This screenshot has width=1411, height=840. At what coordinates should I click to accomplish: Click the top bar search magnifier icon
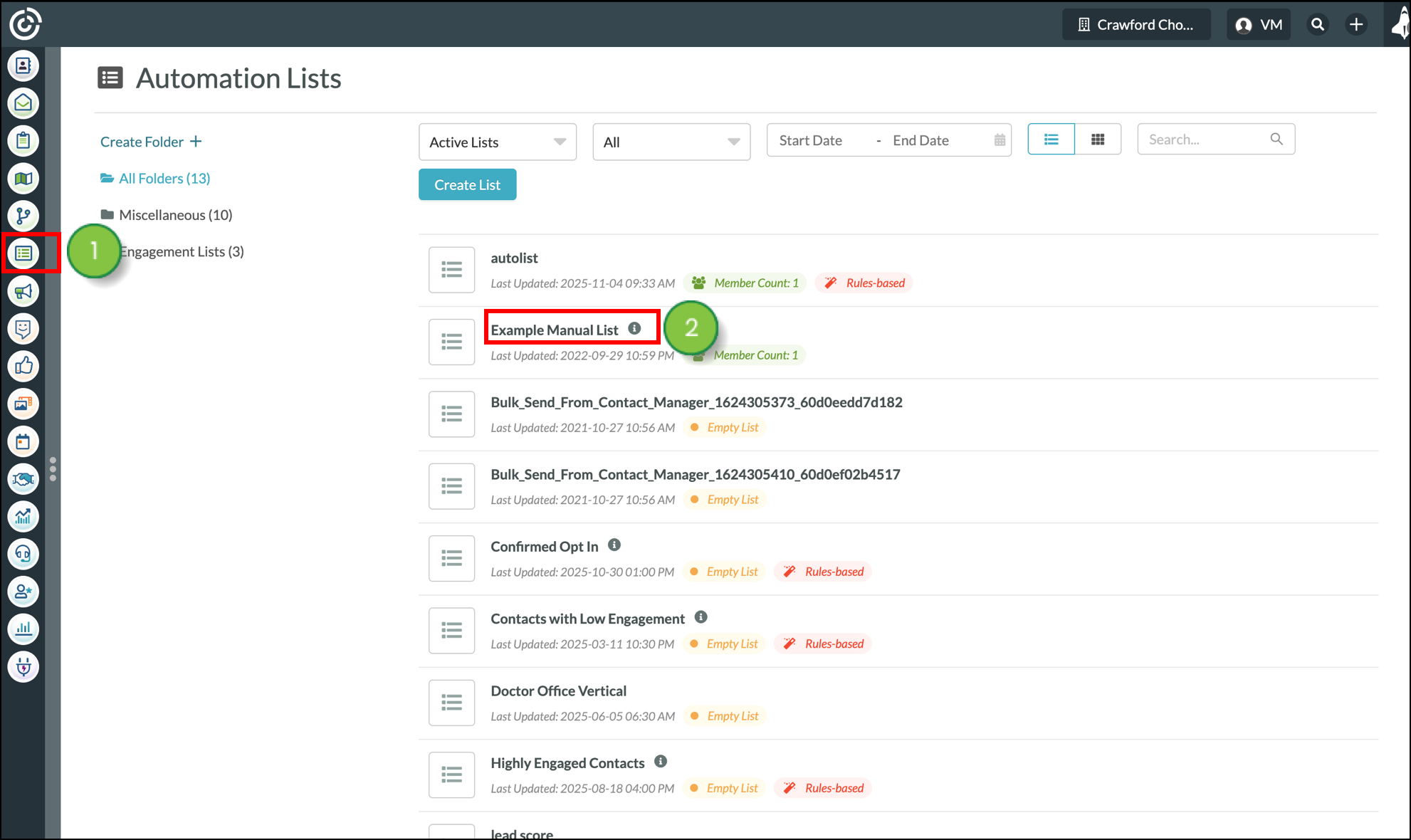[1318, 25]
